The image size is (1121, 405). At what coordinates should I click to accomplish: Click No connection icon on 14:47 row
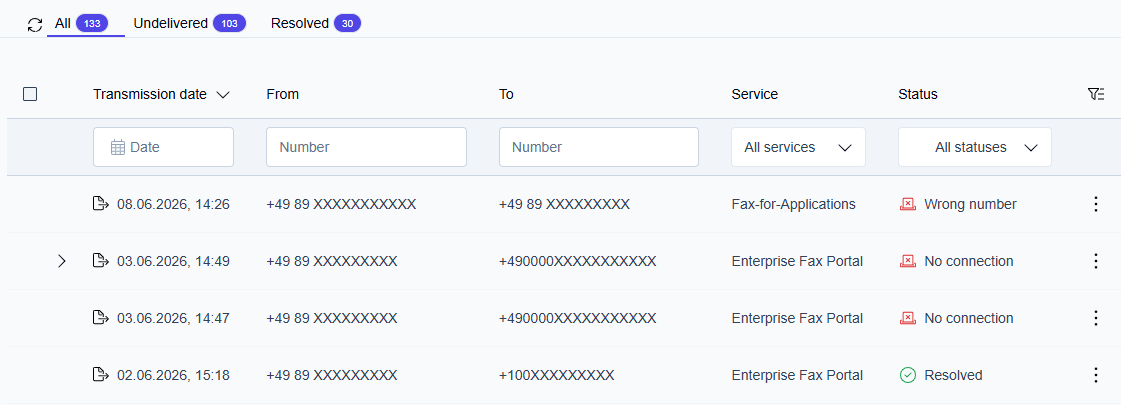pyautogui.click(x=907, y=318)
